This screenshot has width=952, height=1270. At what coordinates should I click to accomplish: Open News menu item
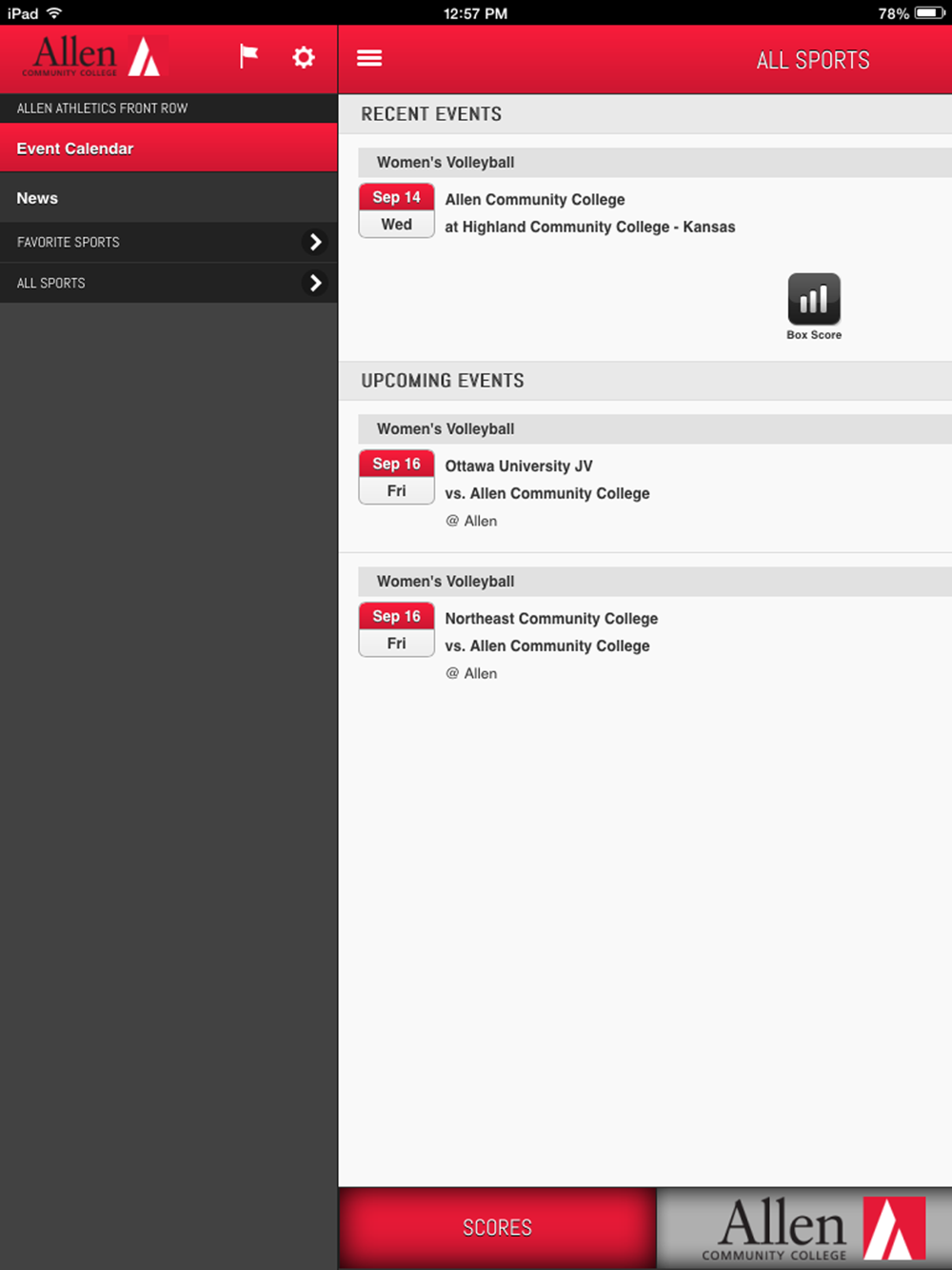tap(169, 198)
